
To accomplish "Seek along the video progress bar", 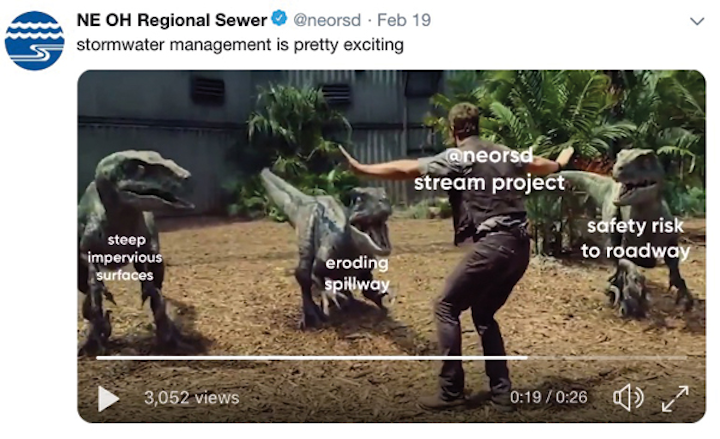I will tap(391, 357).
